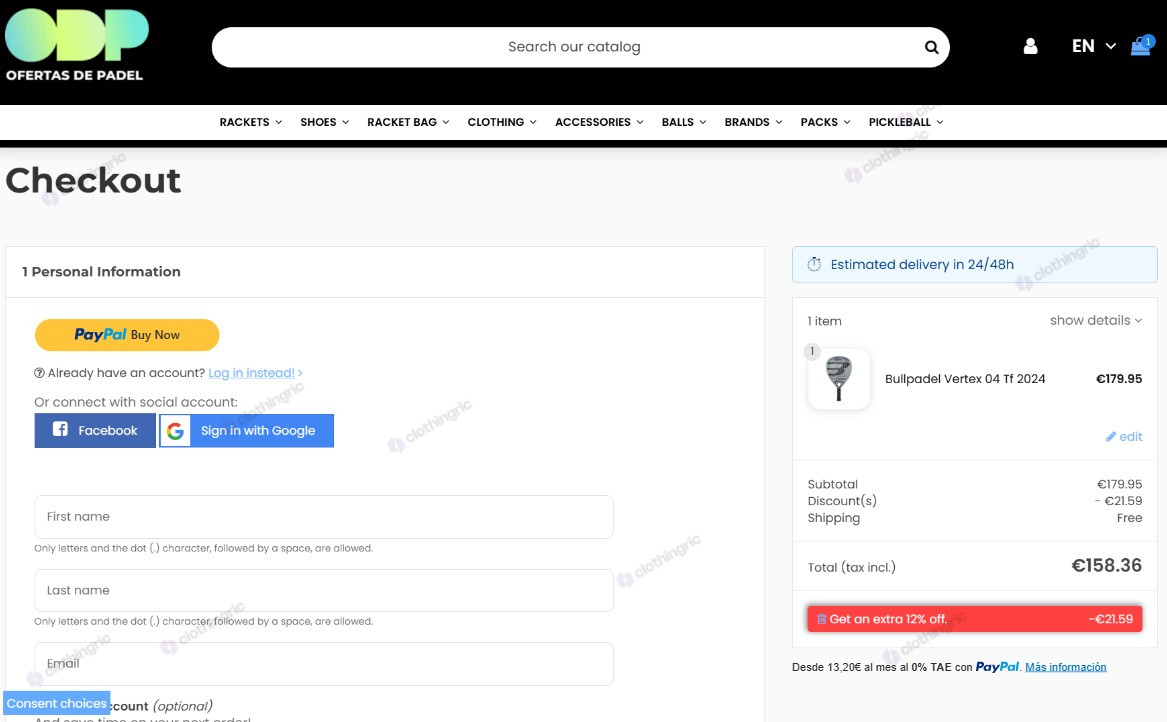
Task: Focus the First name field
Action: point(324,517)
